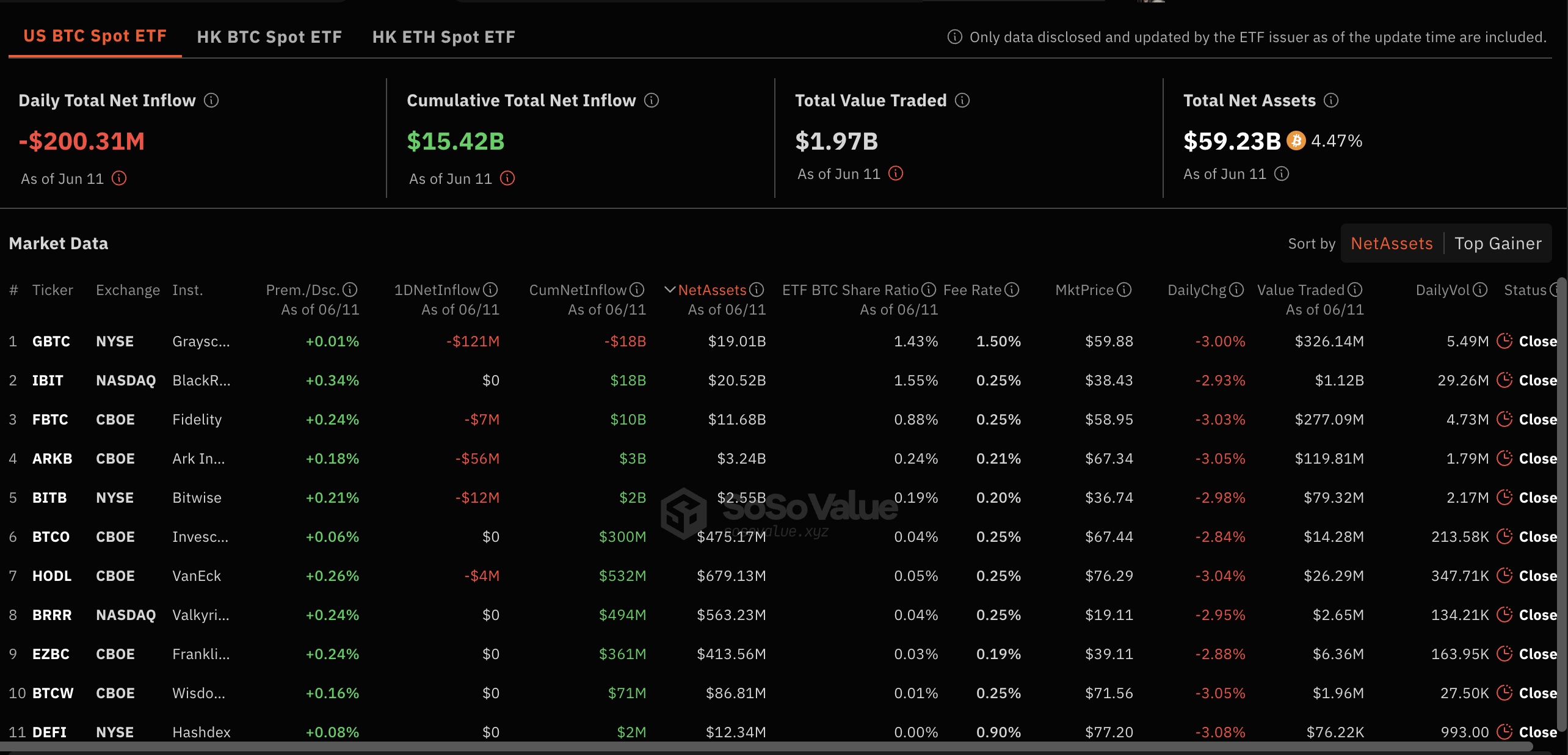The height and width of the screenshot is (755, 1568).
Task: Toggle sort arrow on NetAssets column header
Action: click(669, 290)
